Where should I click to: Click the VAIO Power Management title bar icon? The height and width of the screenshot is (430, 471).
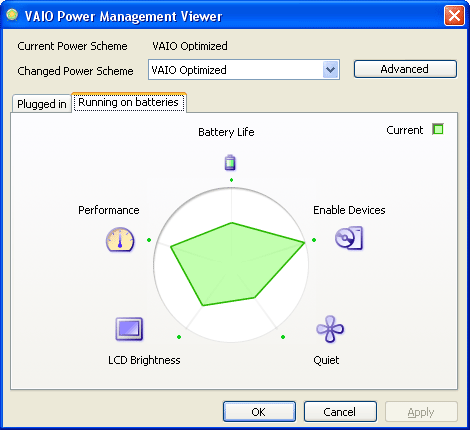pyautogui.click(x=12, y=15)
